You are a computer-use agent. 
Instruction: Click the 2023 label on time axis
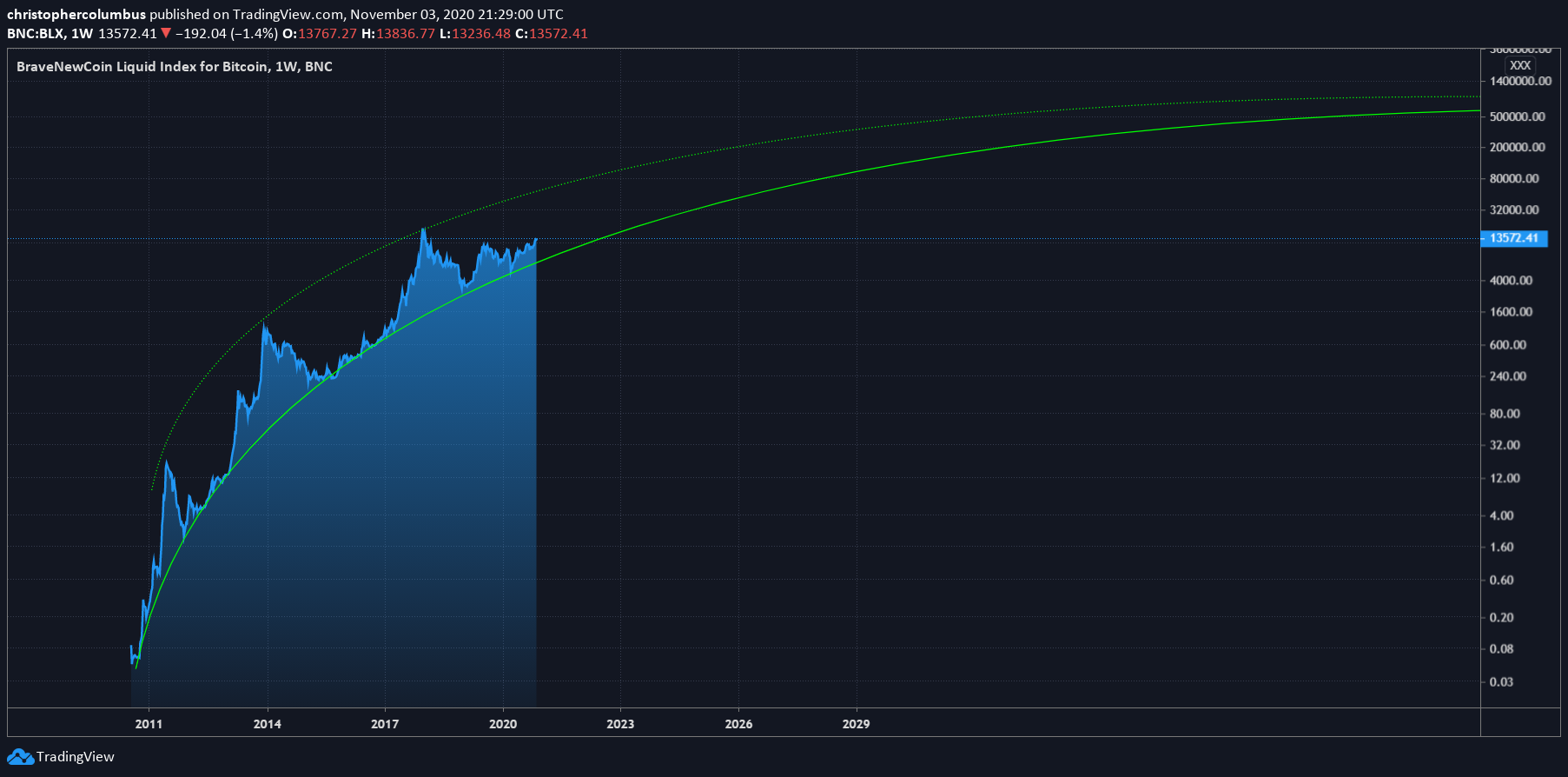click(620, 724)
